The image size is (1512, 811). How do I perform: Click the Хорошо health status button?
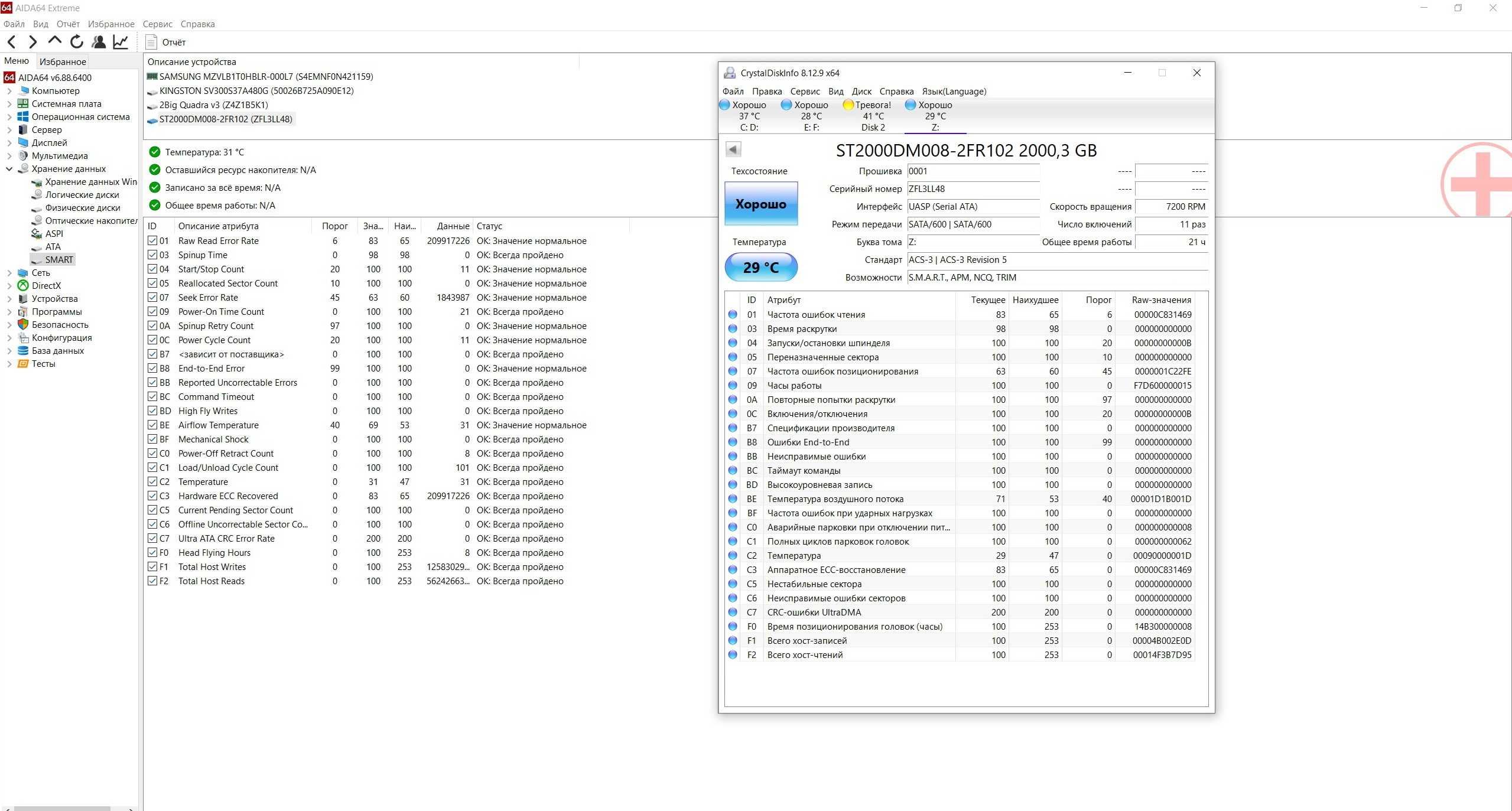click(x=761, y=204)
